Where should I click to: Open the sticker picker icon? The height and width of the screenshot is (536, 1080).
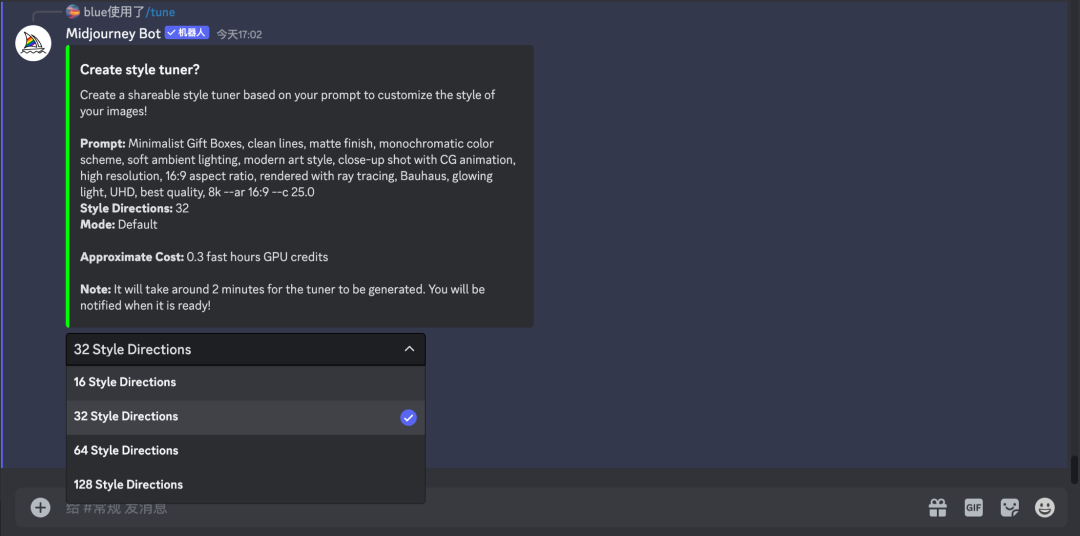pos(1010,508)
